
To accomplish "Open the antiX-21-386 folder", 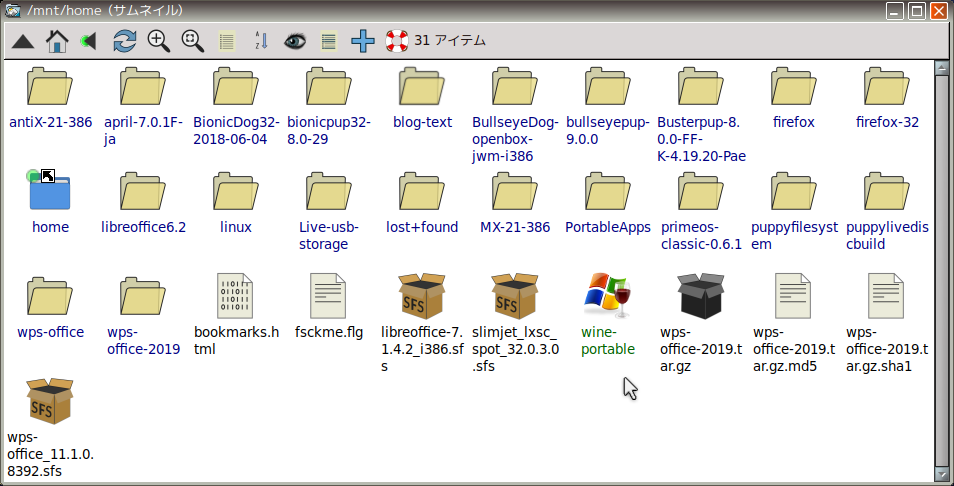I will click(x=50, y=86).
